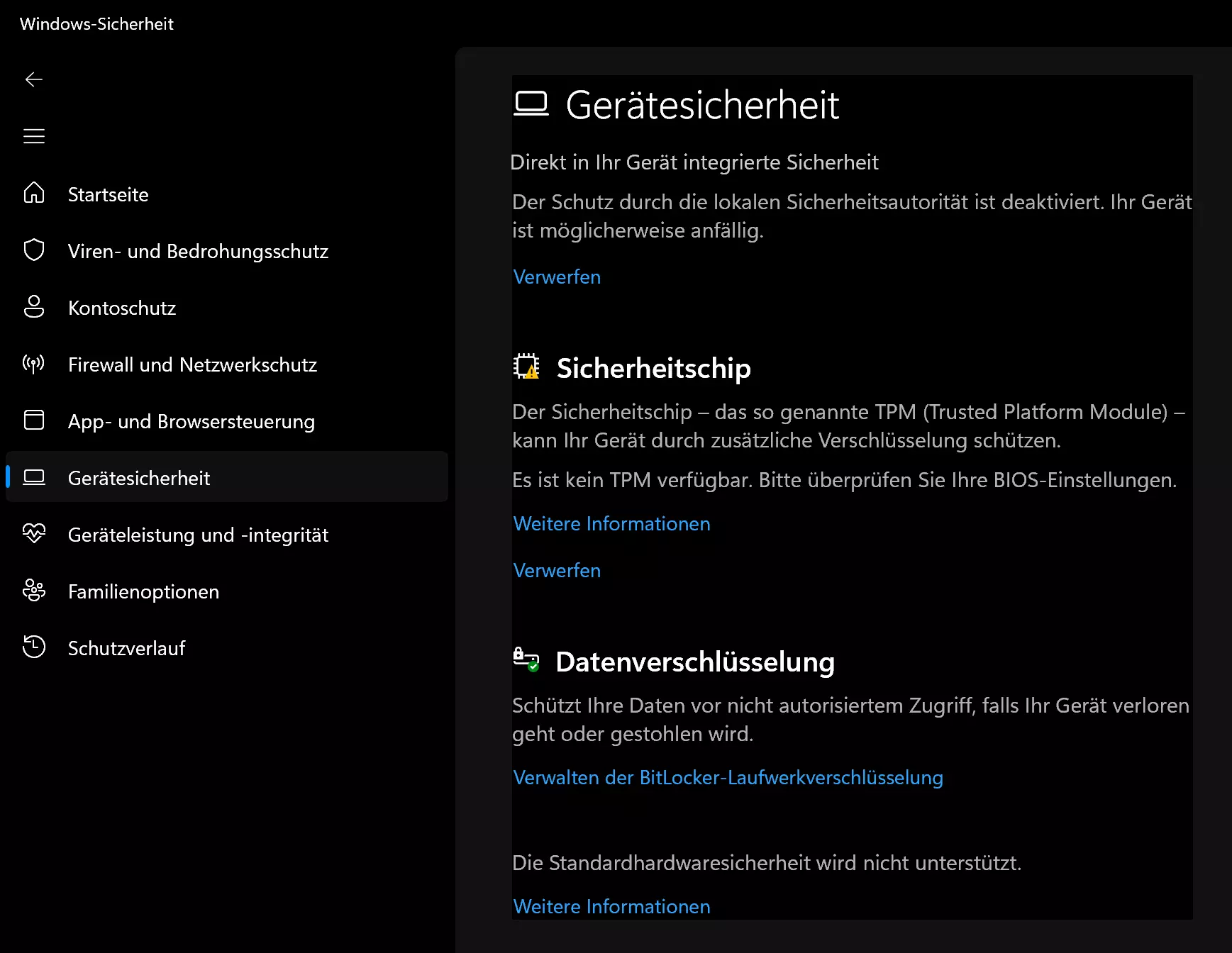
Task: Click the Startseite home icon
Action: 34,193
